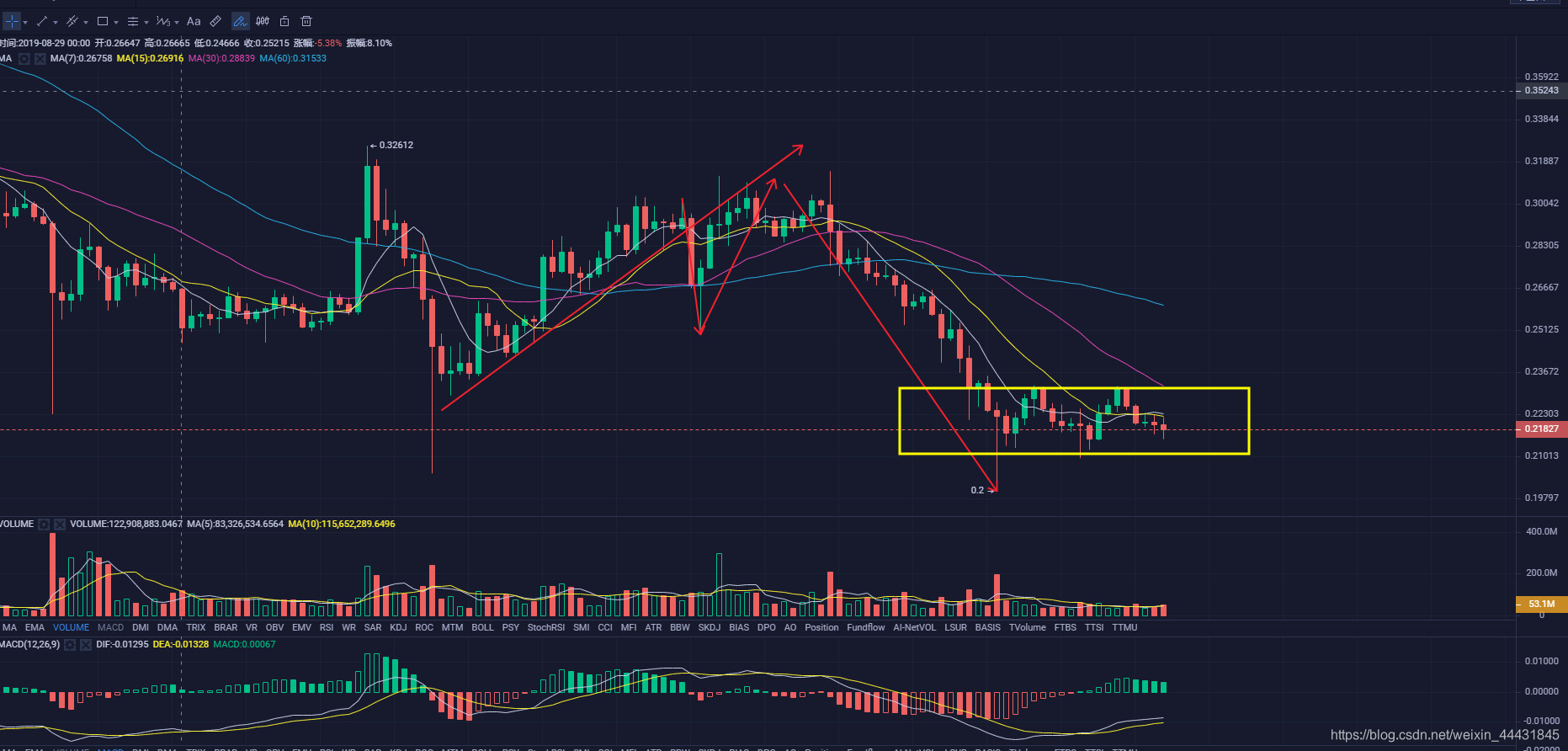Select the MTM indicator tab
This screenshot has width=1568, height=751.
[452, 627]
